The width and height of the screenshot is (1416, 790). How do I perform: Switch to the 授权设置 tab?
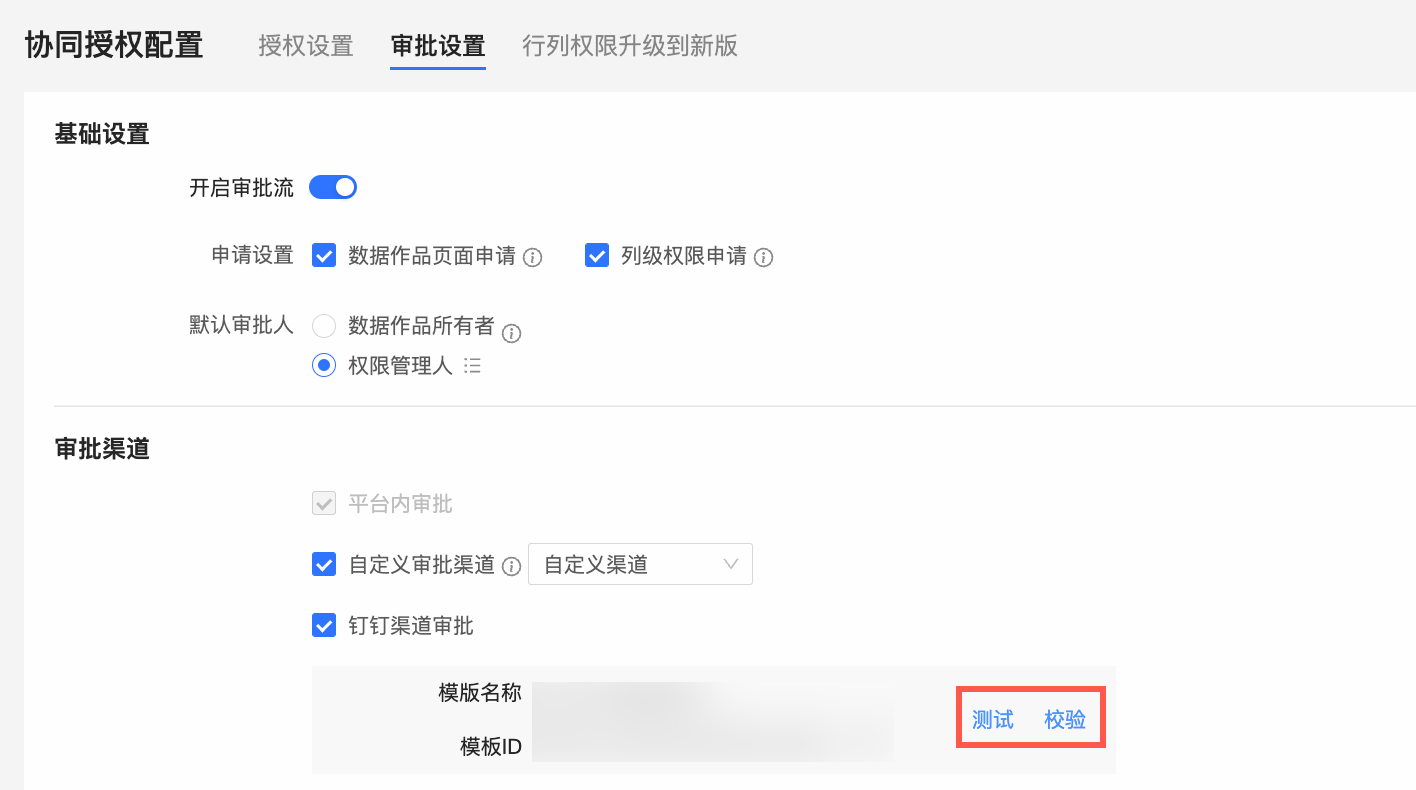pos(306,46)
